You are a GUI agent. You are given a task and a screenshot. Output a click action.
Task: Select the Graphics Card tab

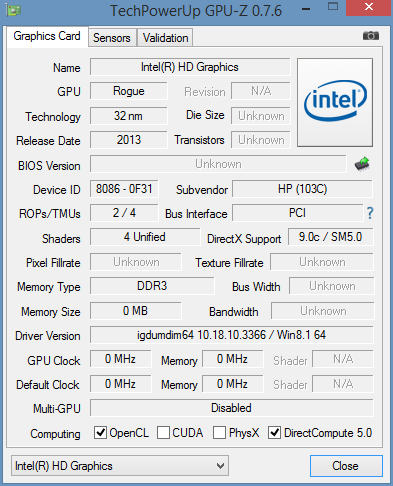(47, 36)
